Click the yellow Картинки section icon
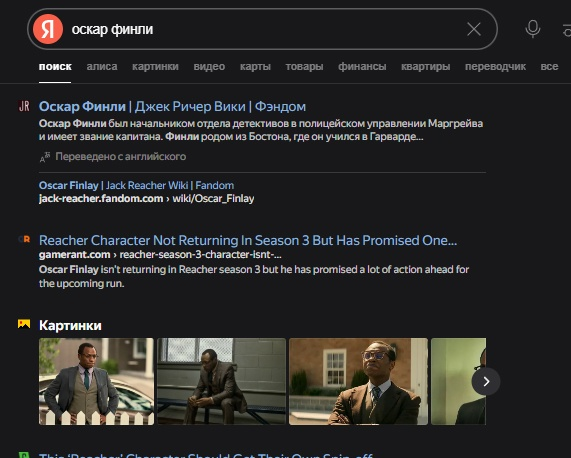This screenshot has height=458, width=571. (x=24, y=324)
